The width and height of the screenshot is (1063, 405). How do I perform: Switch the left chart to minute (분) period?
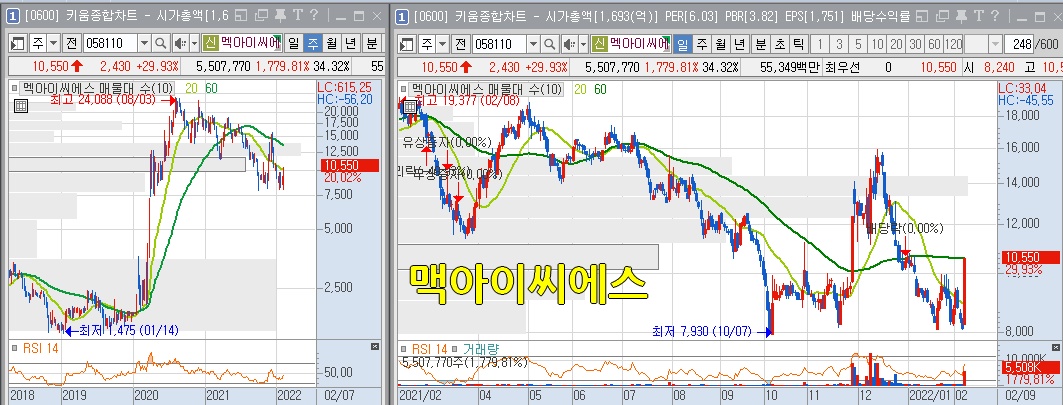(372, 44)
